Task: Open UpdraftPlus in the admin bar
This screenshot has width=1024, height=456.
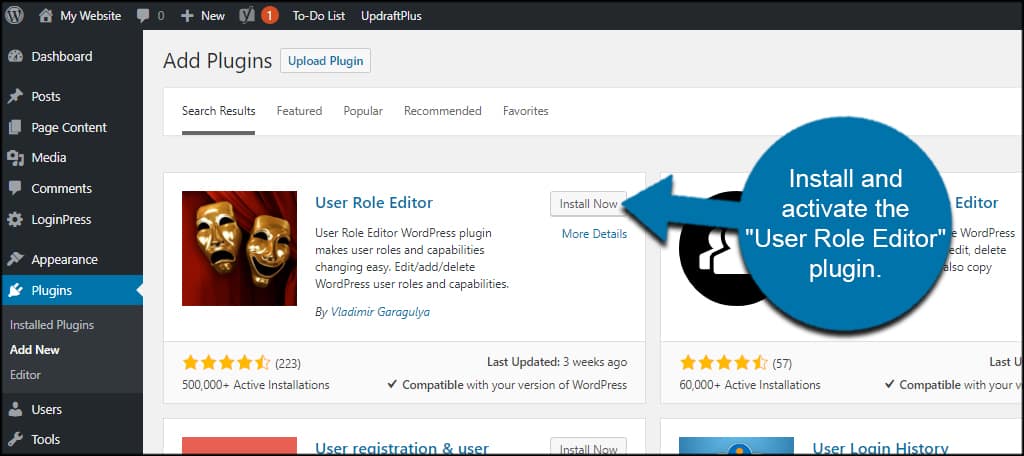Action: click(391, 16)
